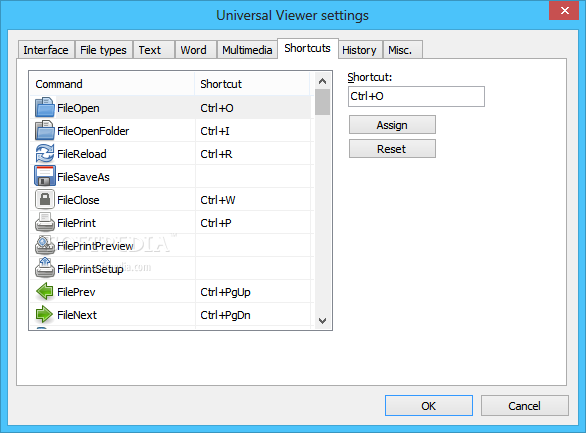
Task: Cancel the settings dialog
Action: pyautogui.click(x=524, y=406)
